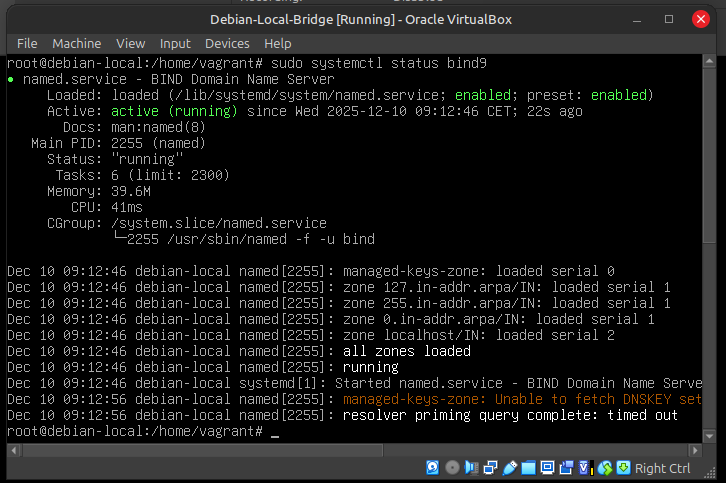Open the Help menu
This screenshot has height=483, width=726.
tap(278, 43)
